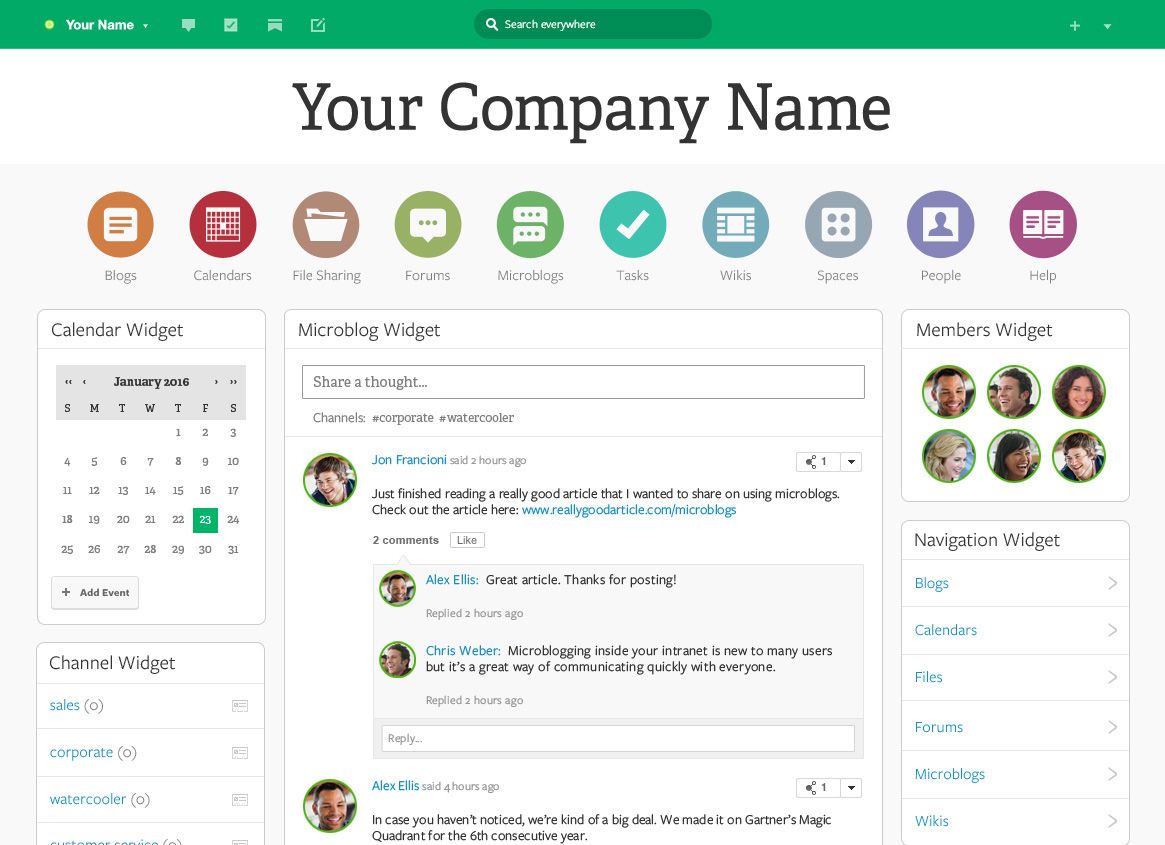Open the share count dropdown on Jon's post

pyautogui.click(x=851, y=461)
